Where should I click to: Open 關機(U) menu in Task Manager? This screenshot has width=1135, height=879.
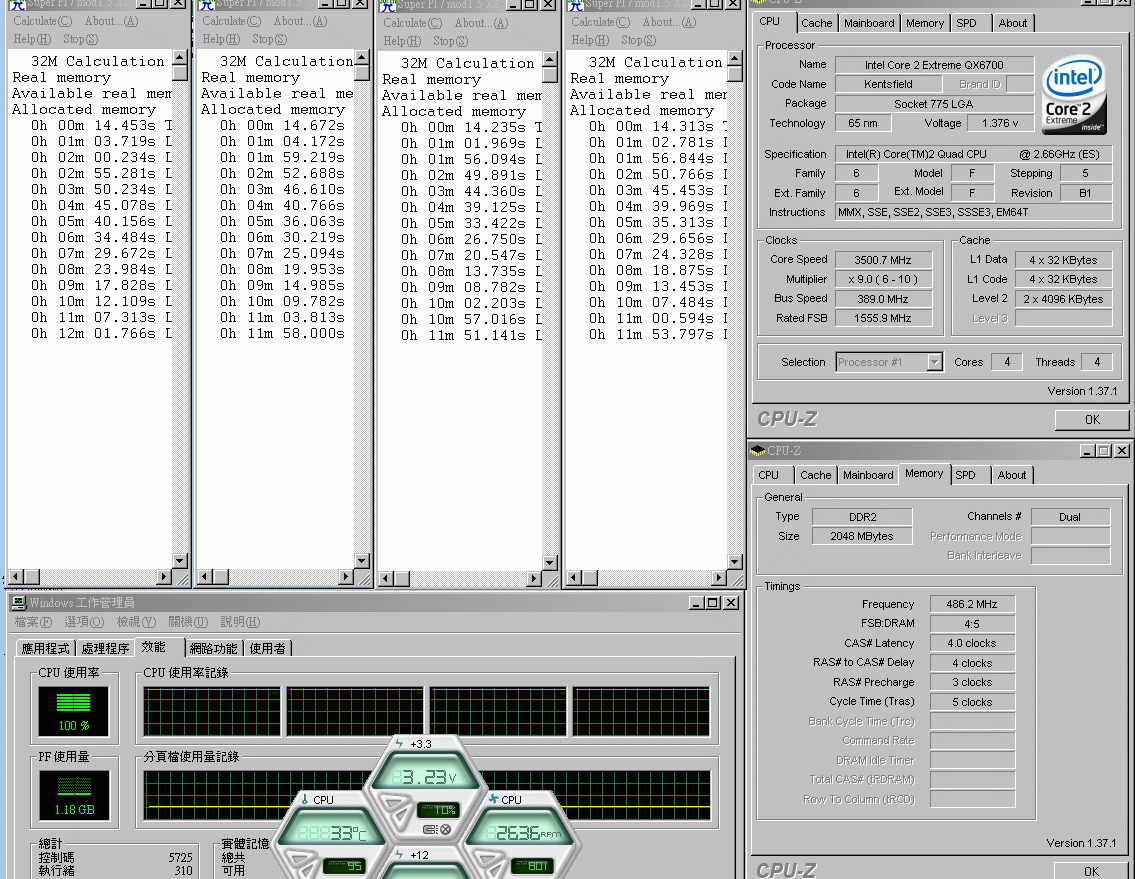tap(188, 622)
